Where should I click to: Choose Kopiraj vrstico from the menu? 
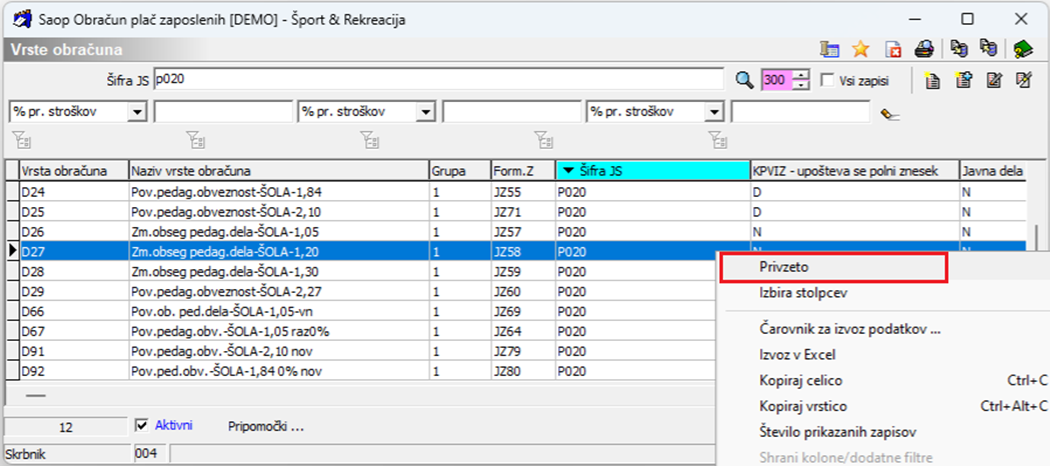coord(804,406)
